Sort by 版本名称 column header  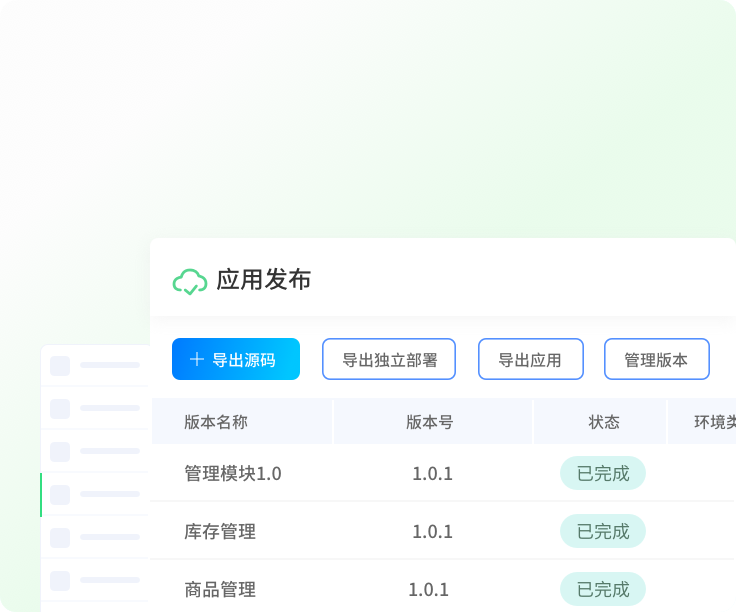(x=216, y=422)
